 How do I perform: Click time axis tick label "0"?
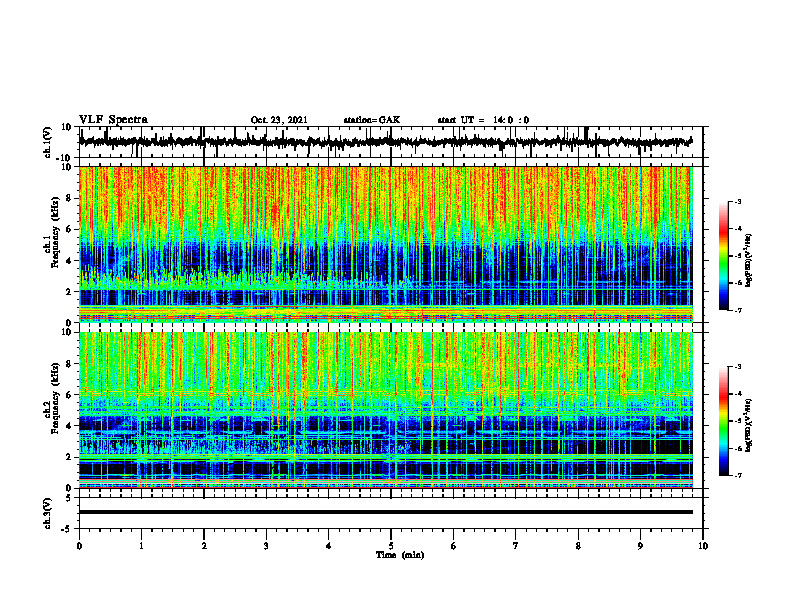(x=79, y=546)
